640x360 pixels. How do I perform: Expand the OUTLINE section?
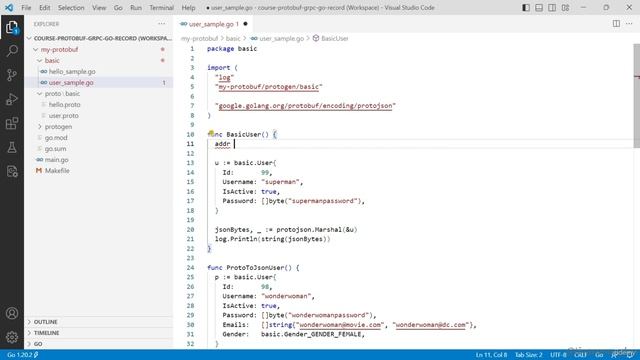click(98, 322)
